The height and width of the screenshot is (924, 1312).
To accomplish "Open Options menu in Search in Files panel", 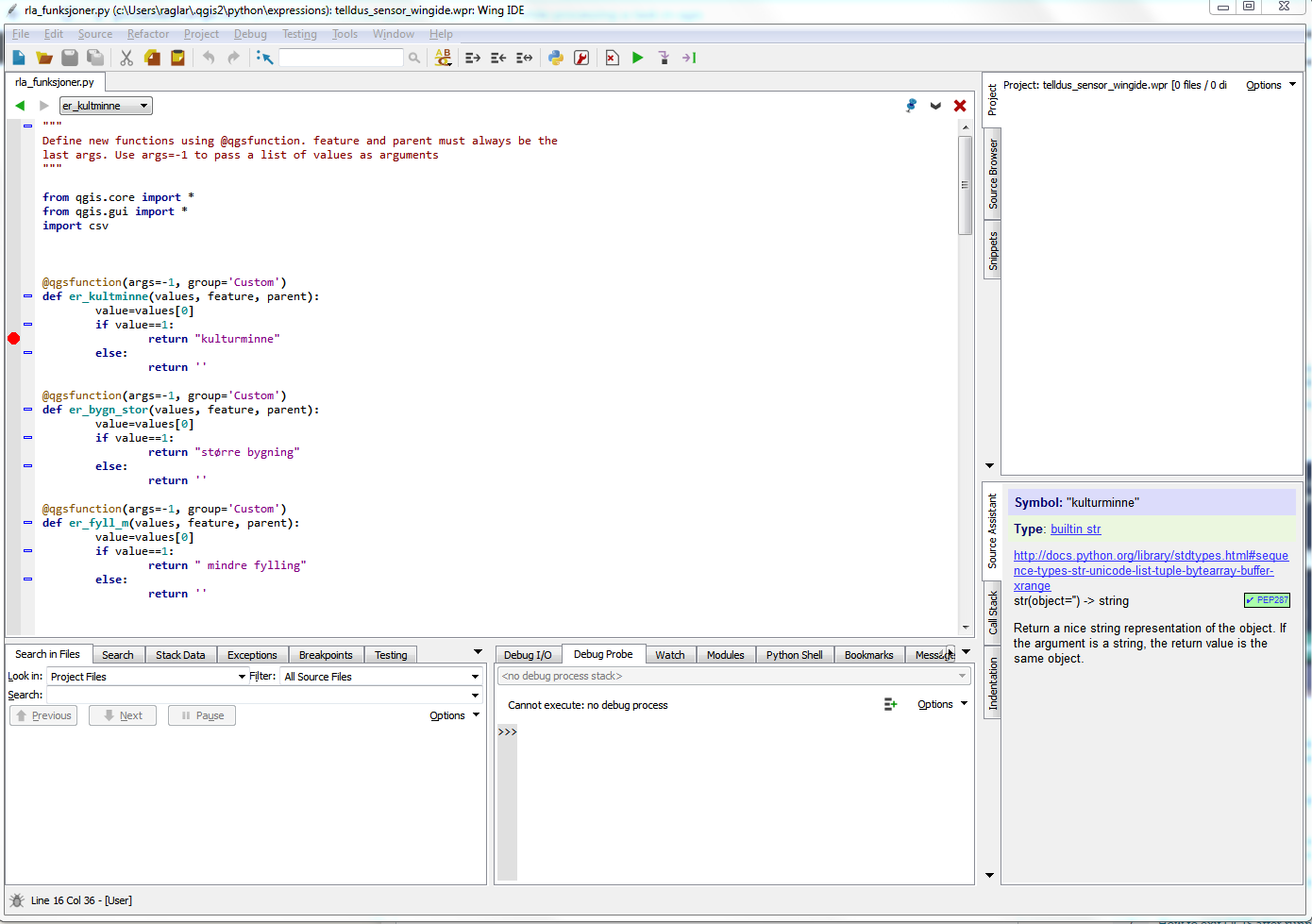I will point(454,715).
